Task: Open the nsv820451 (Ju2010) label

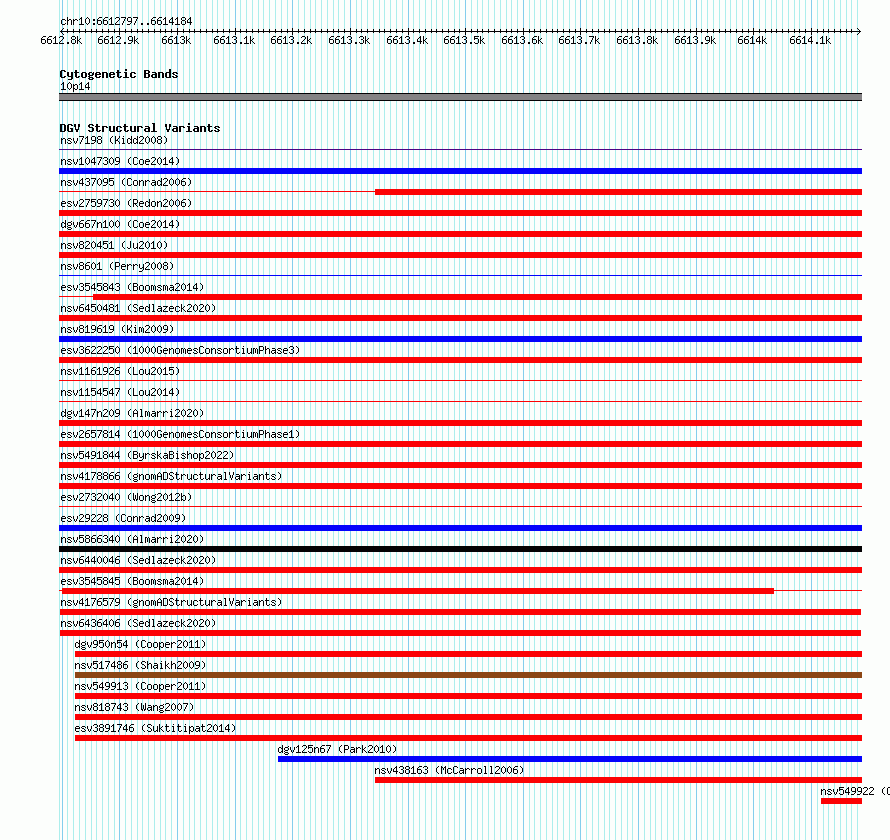Action: (114, 245)
